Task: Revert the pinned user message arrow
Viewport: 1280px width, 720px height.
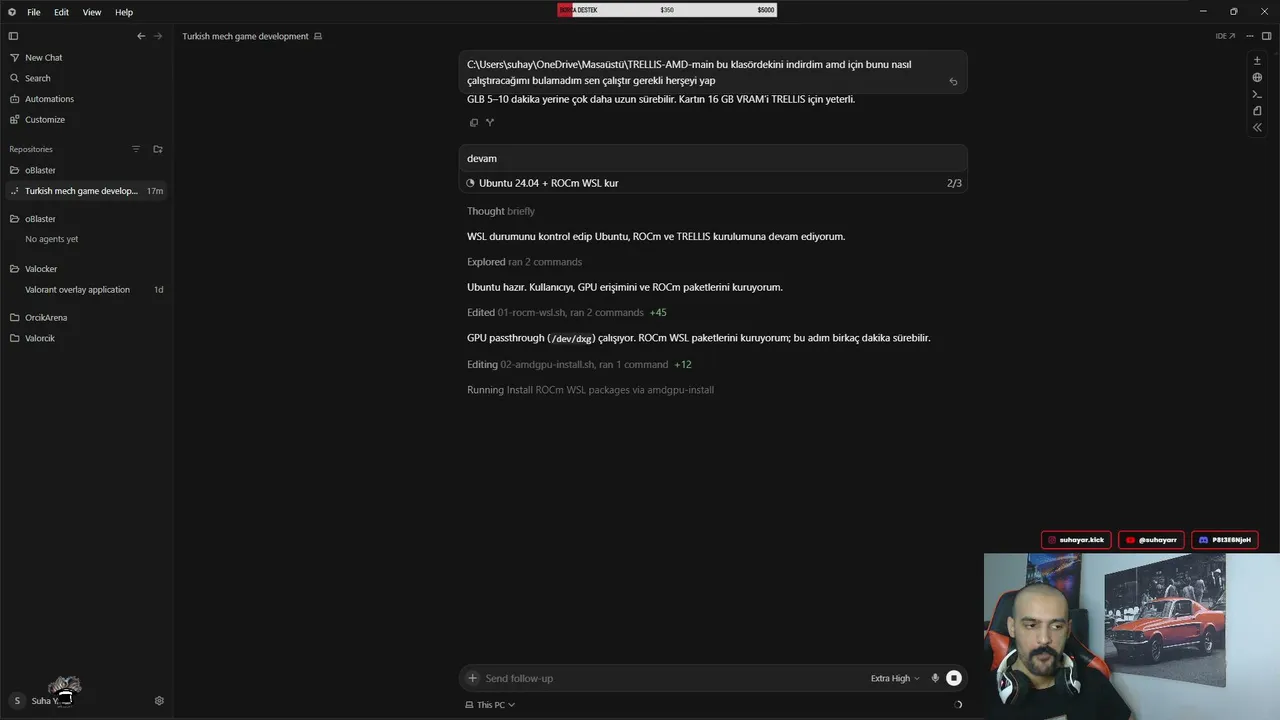Action: [x=953, y=82]
